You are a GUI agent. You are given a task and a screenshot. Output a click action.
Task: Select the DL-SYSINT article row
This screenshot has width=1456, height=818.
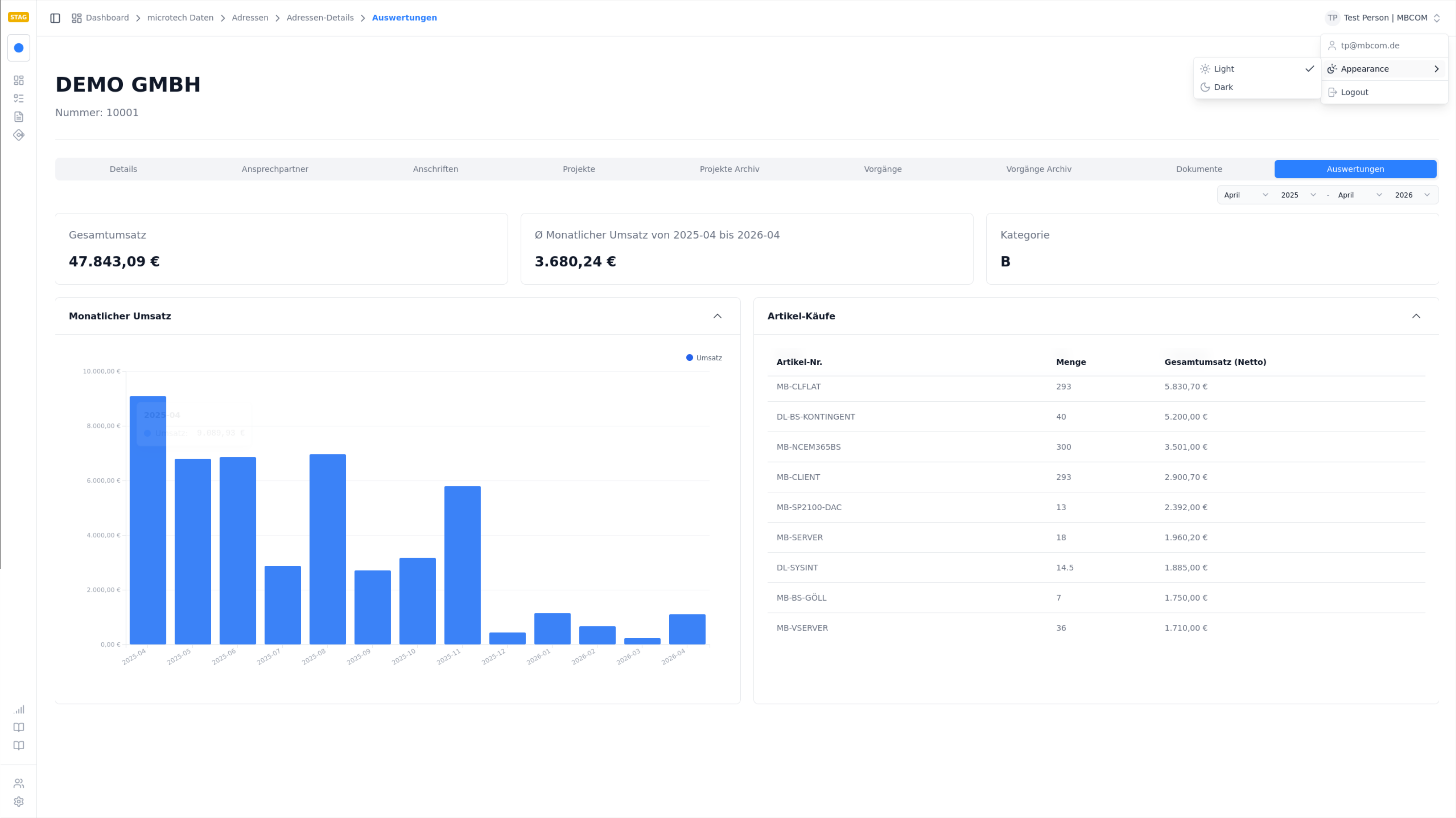(x=1096, y=568)
